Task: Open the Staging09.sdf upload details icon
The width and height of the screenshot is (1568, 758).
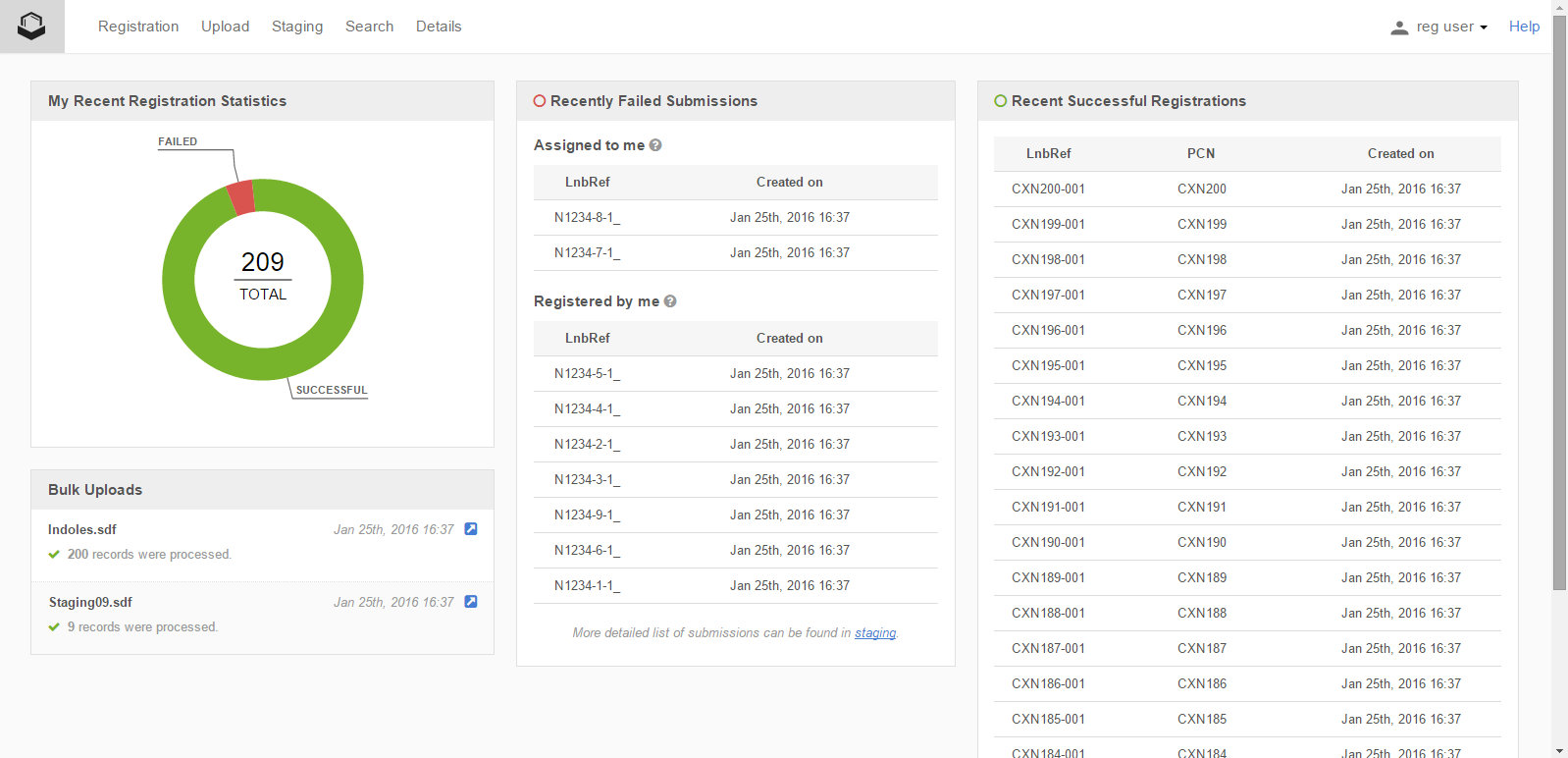Action: click(x=471, y=602)
